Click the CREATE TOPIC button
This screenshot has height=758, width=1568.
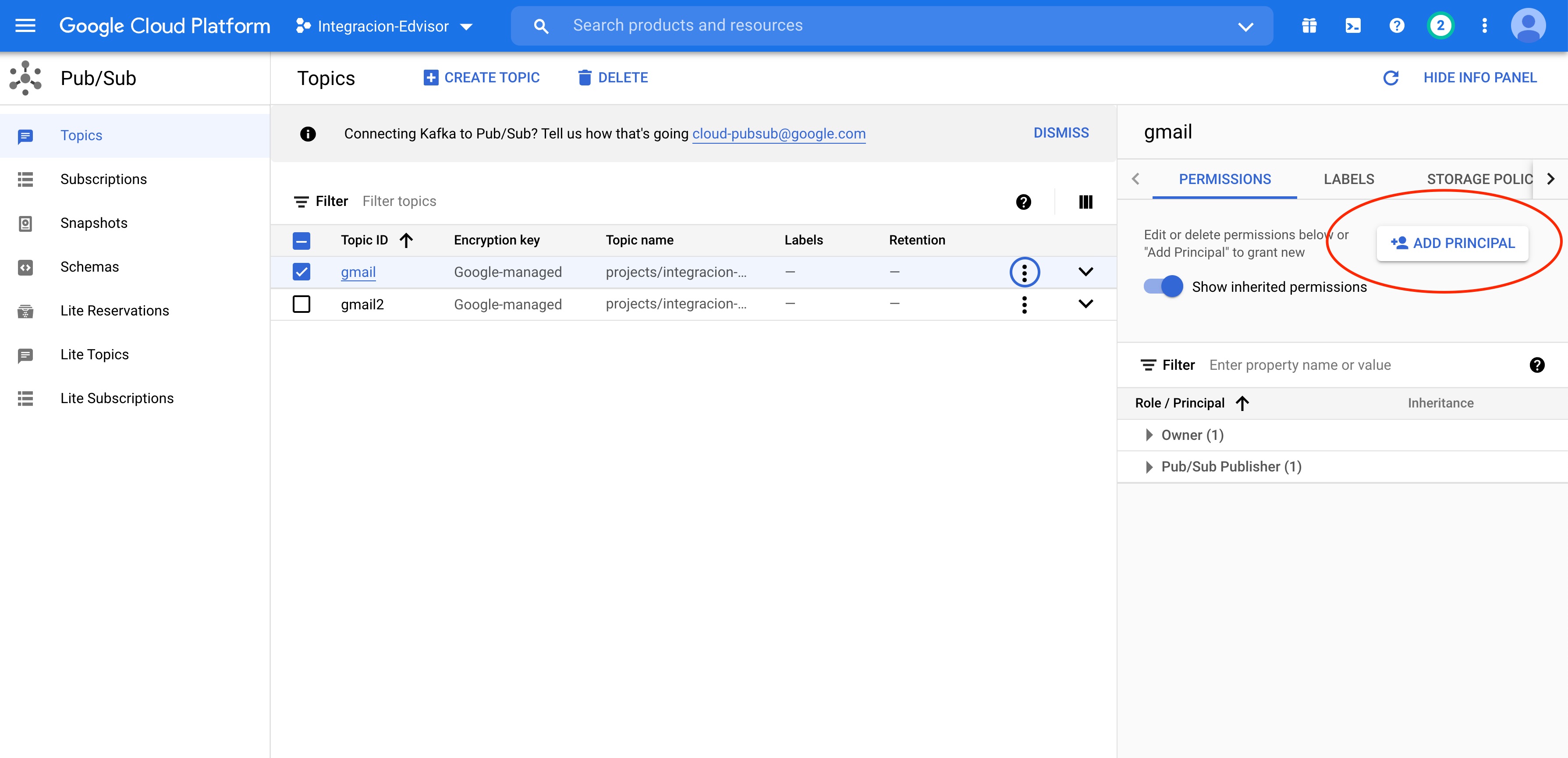[481, 78]
